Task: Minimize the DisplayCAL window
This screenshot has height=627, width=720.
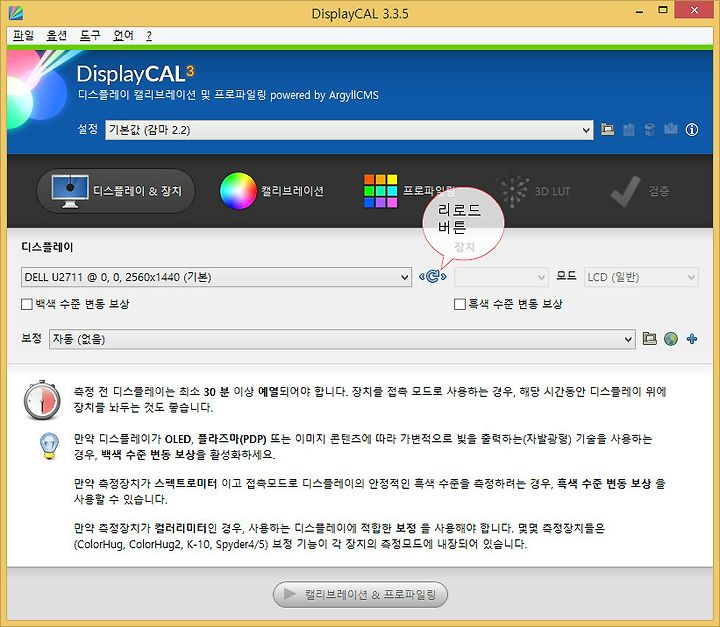Action: pyautogui.click(x=639, y=11)
